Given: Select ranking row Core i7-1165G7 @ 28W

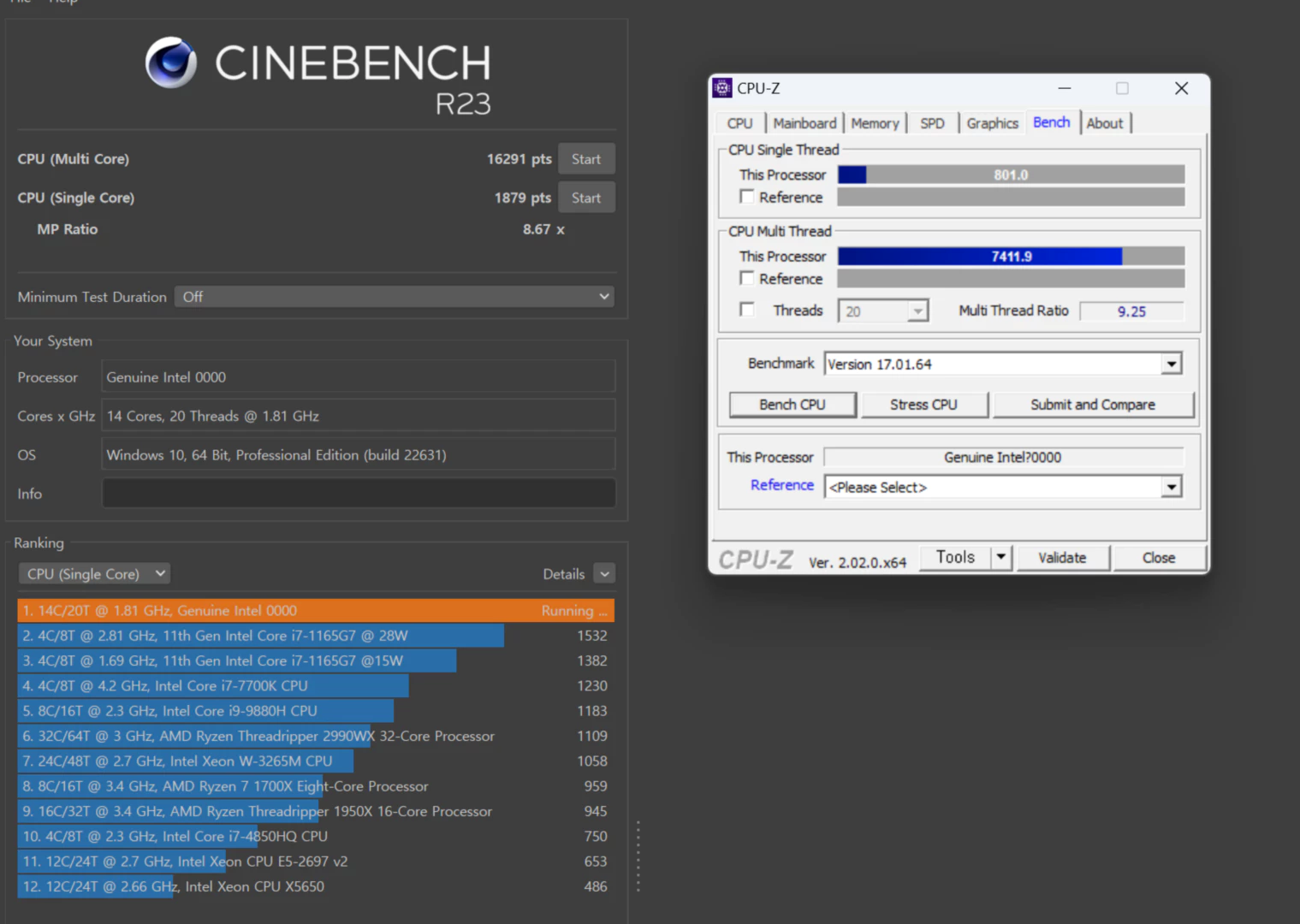Looking at the screenshot, I should pos(316,636).
